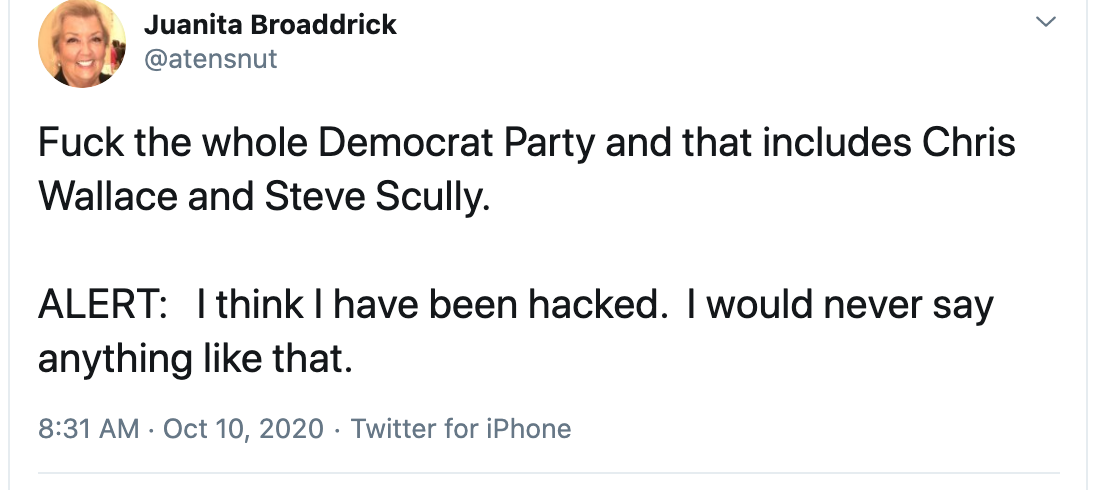
Task: Click the Oct 10, 2020 date
Action: click(243, 429)
